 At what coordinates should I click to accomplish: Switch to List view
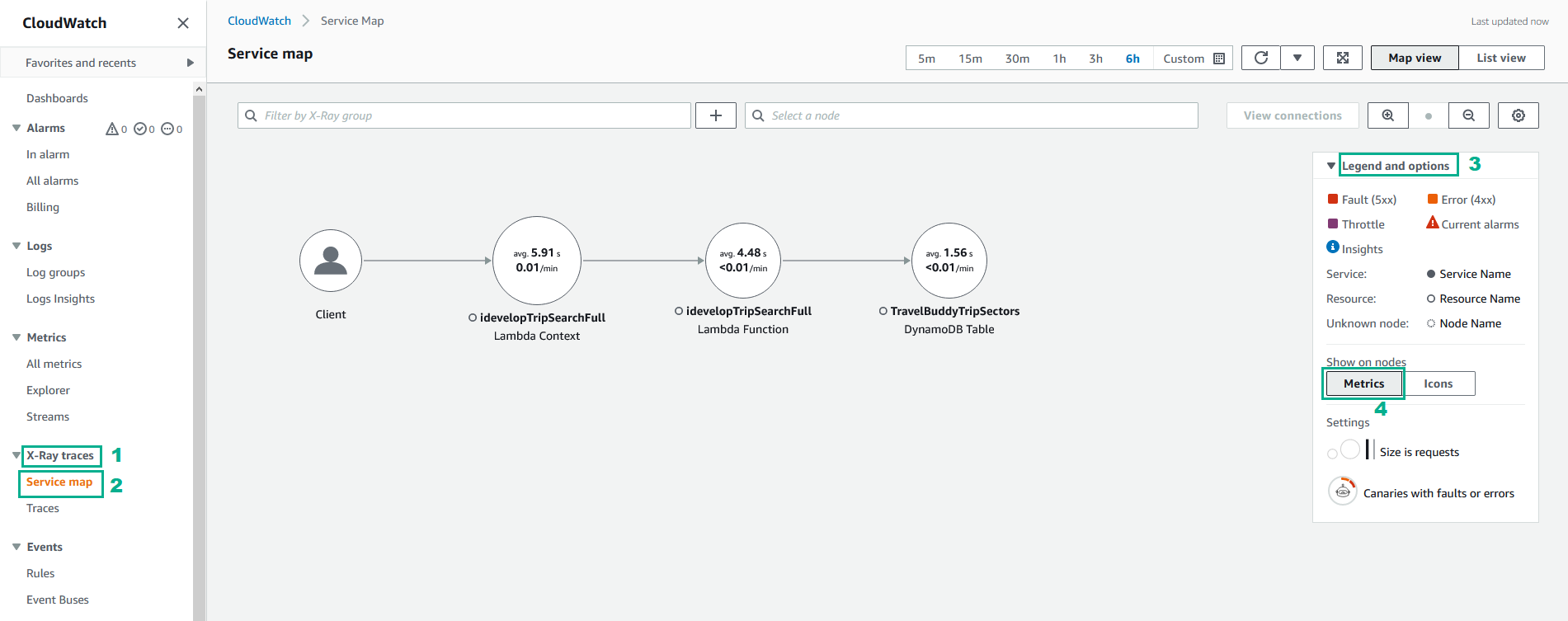tap(1501, 58)
